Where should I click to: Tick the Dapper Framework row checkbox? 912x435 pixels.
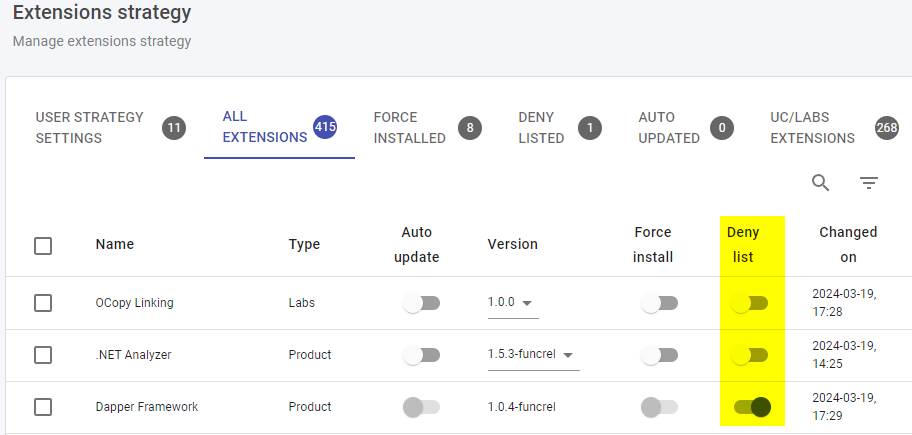tap(43, 407)
